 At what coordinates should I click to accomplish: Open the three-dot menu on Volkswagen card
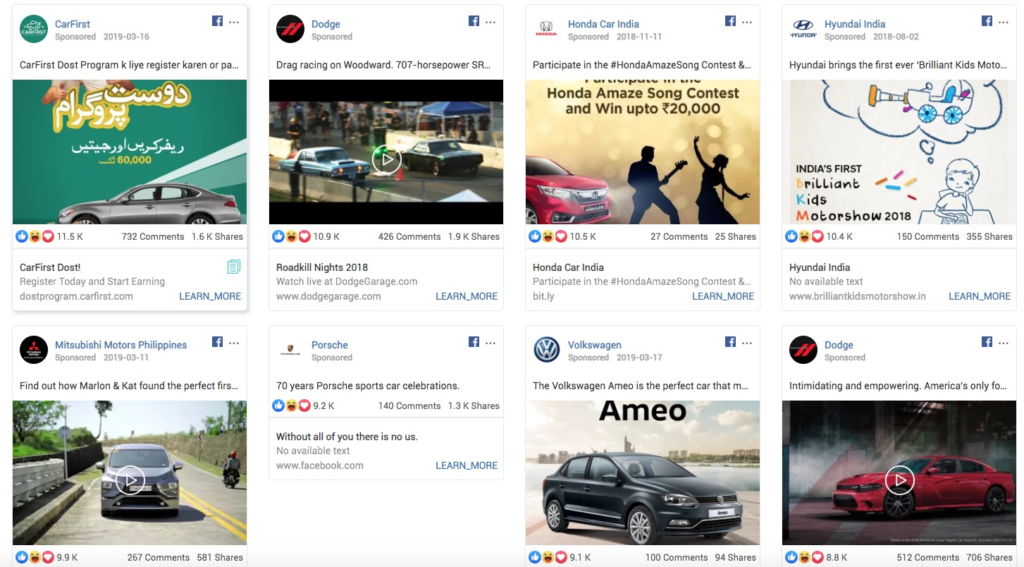coord(747,343)
